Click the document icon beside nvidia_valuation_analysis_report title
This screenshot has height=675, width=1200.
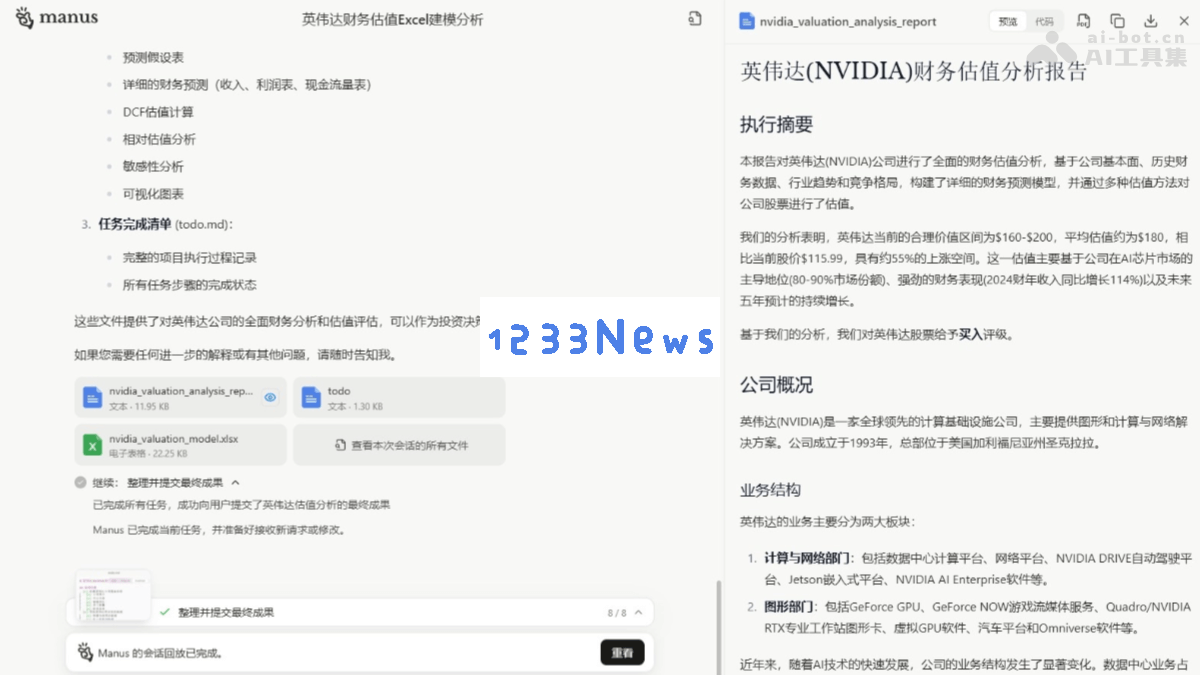pyautogui.click(x=746, y=21)
